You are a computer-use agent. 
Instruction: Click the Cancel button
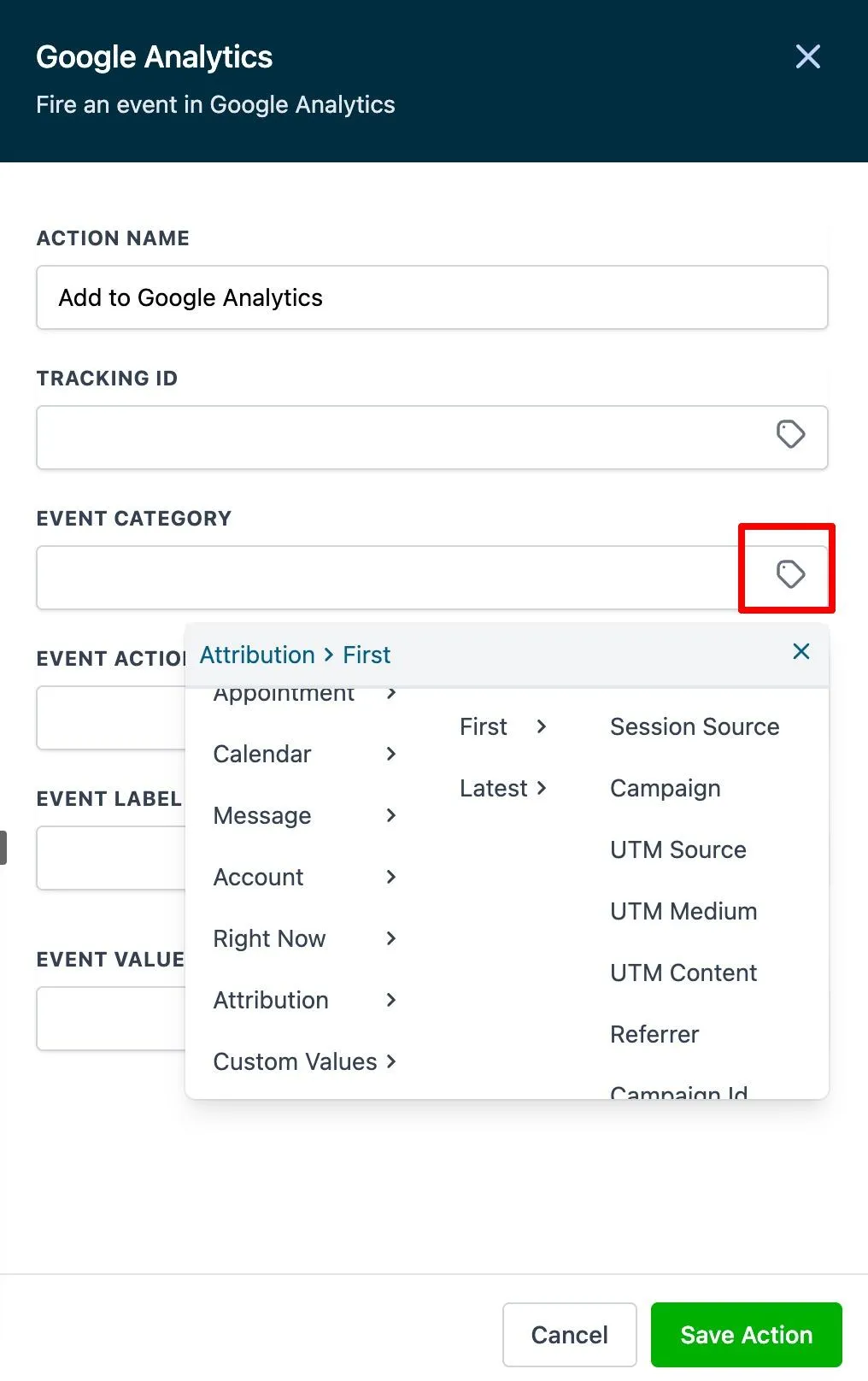(x=569, y=1335)
